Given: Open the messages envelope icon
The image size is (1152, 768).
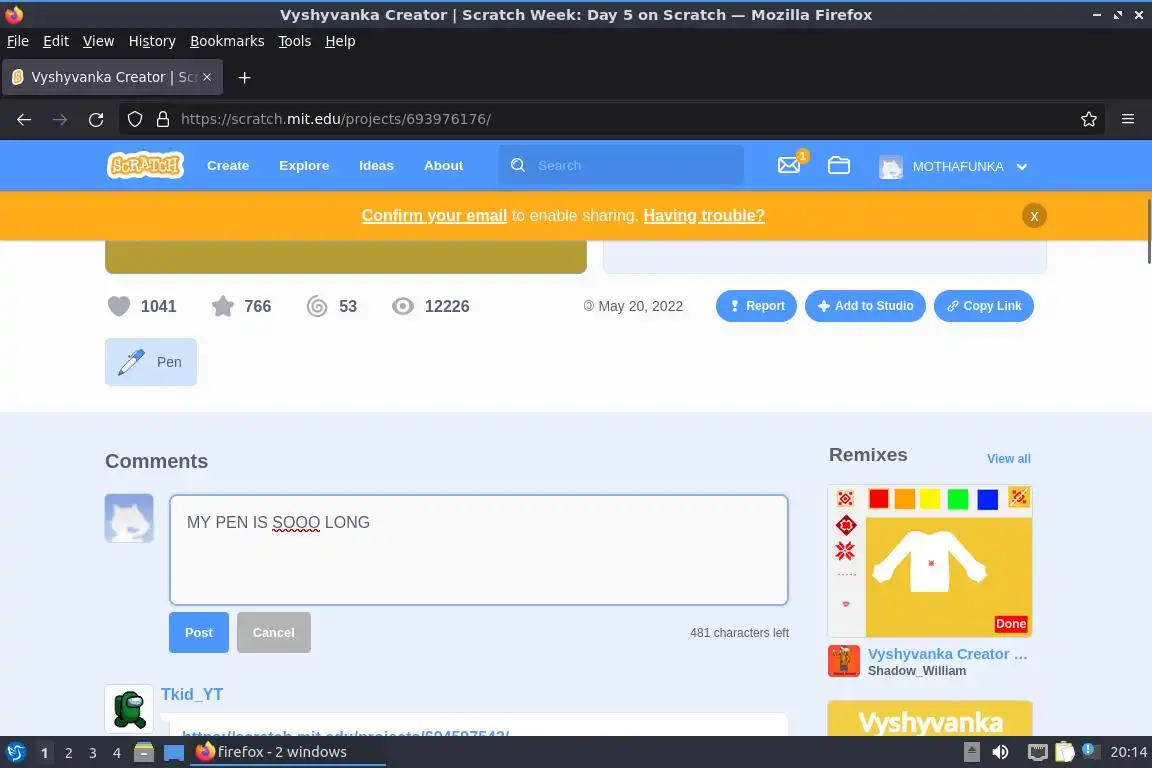Looking at the screenshot, I should (x=789, y=165).
